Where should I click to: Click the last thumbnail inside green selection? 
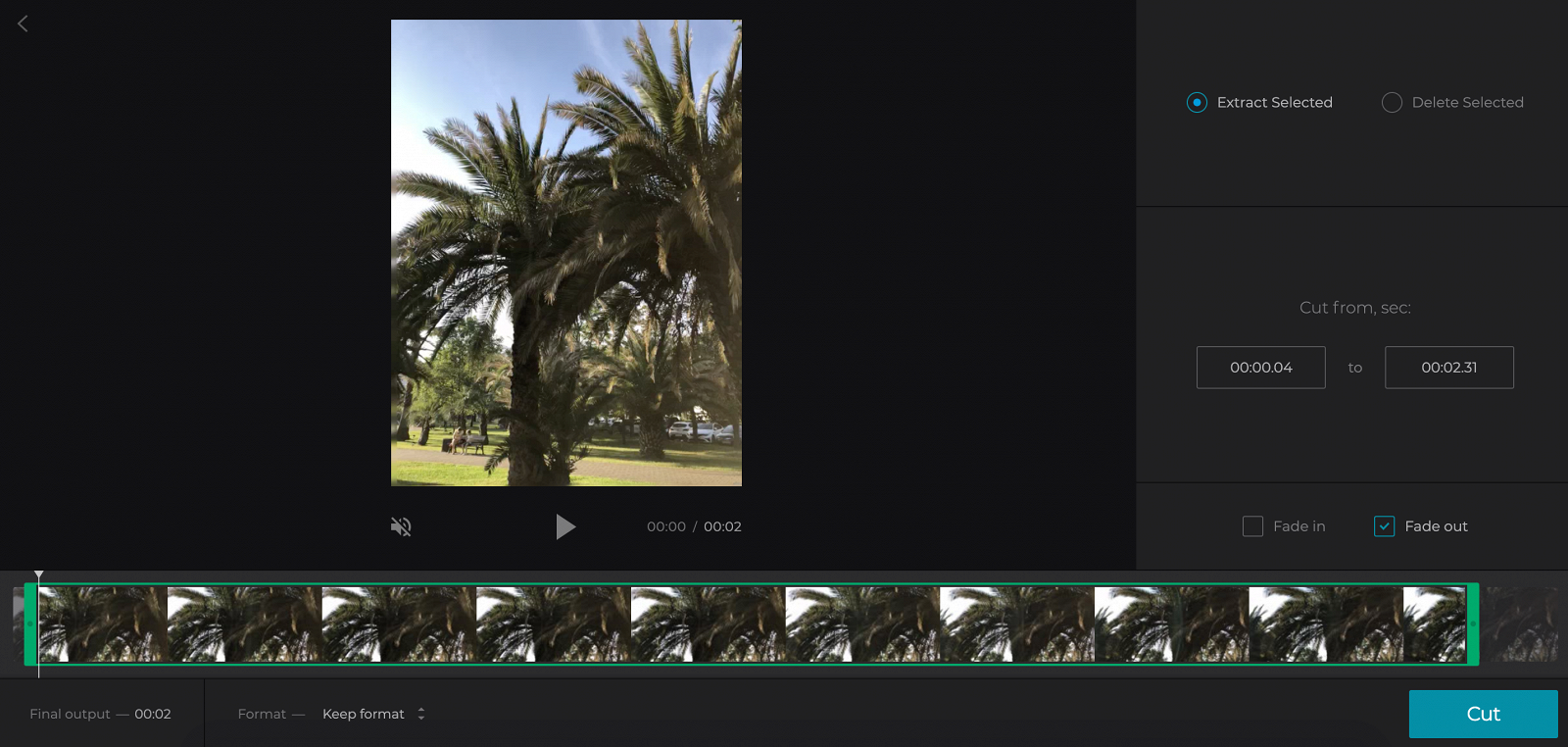coord(1434,624)
